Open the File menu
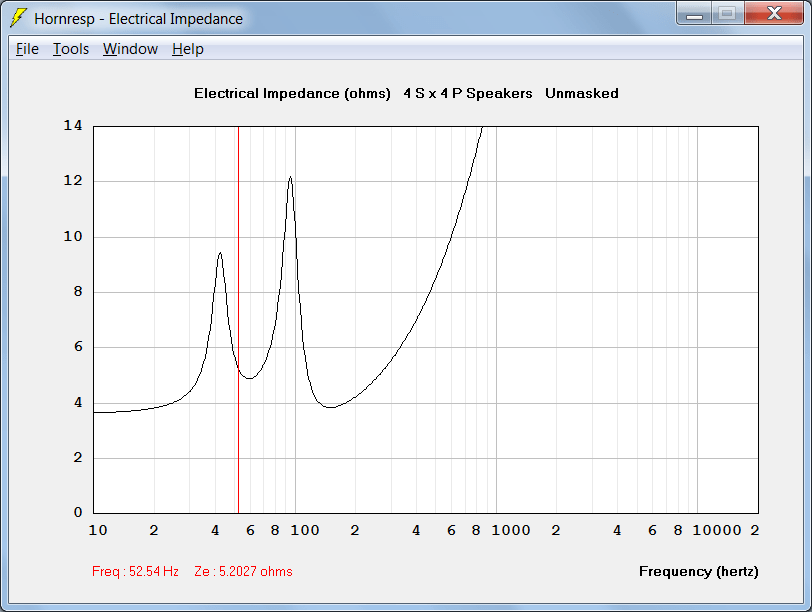 coord(27,49)
